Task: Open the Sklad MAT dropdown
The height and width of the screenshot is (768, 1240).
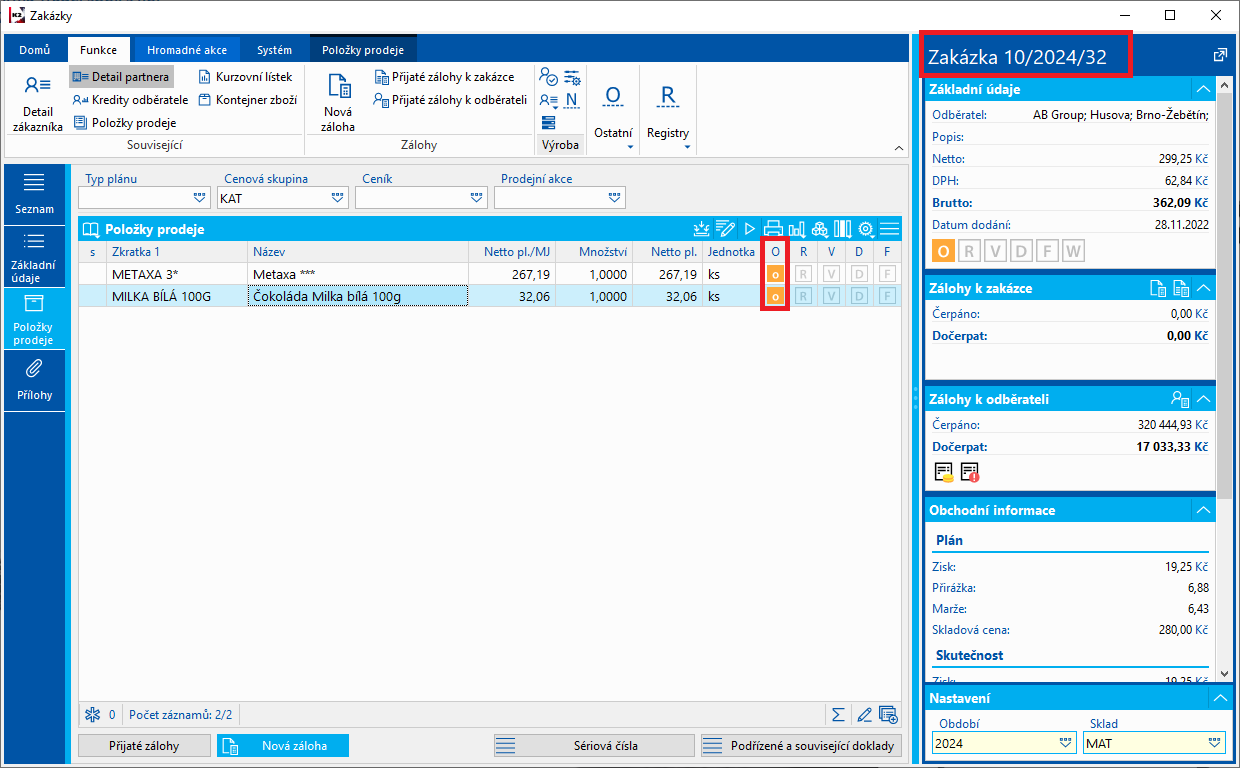Action: coord(1215,743)
